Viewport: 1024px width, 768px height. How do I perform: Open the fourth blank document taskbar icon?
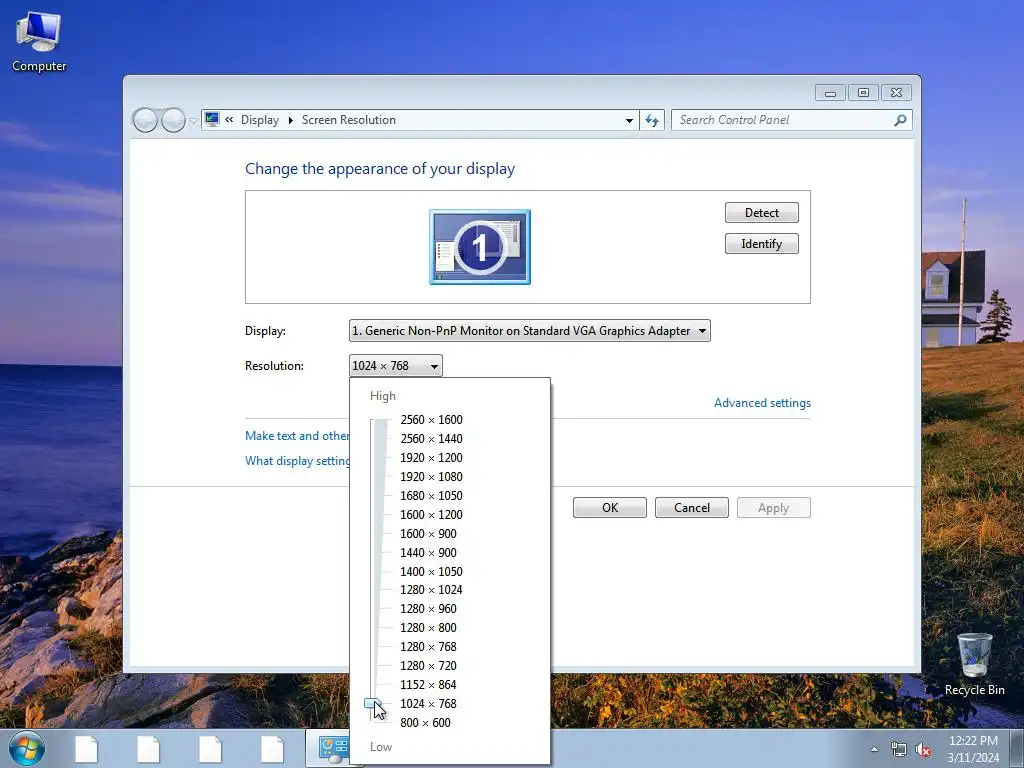[x=272, y=749]
